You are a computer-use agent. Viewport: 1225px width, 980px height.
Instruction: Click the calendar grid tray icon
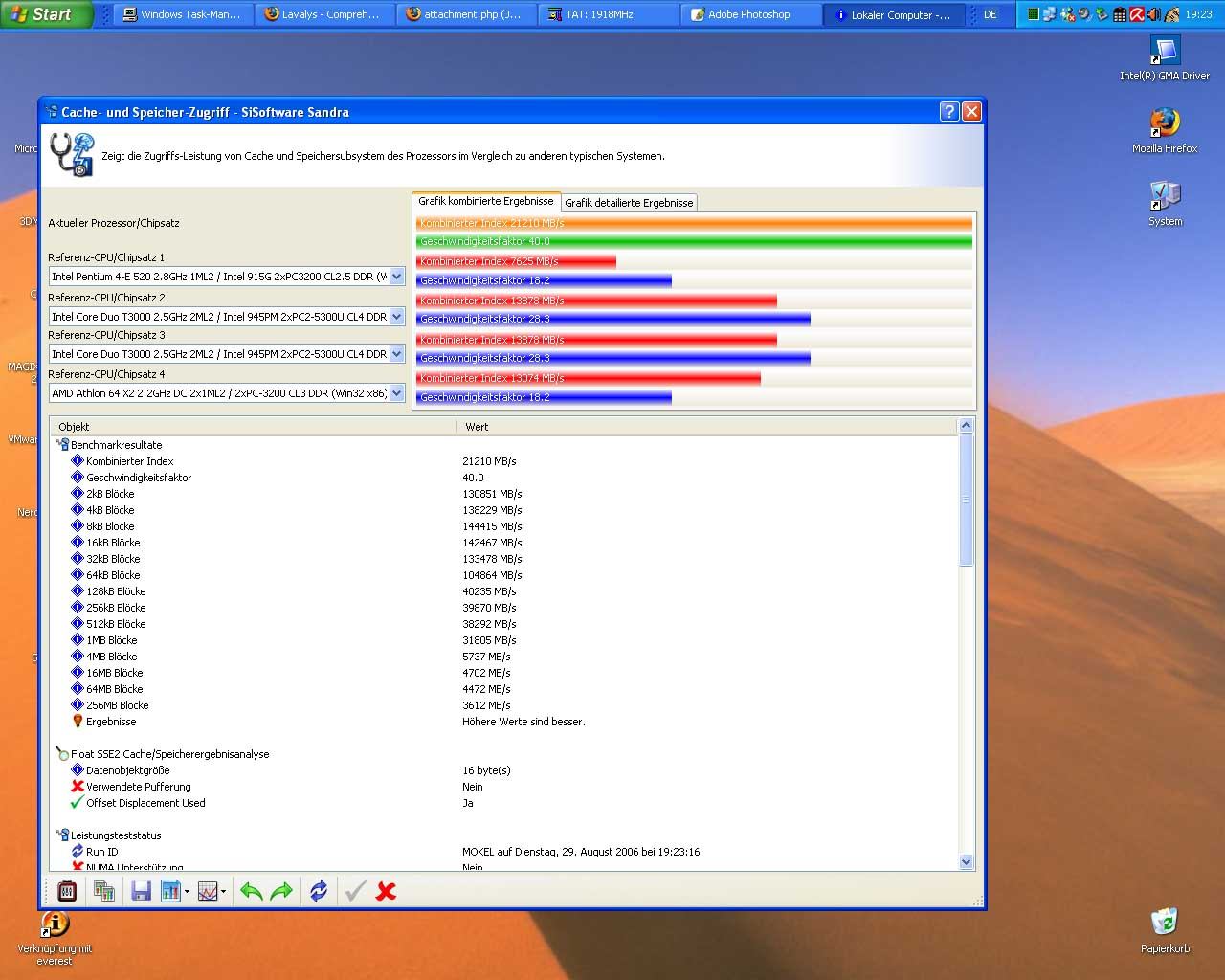pos(1120,14)
